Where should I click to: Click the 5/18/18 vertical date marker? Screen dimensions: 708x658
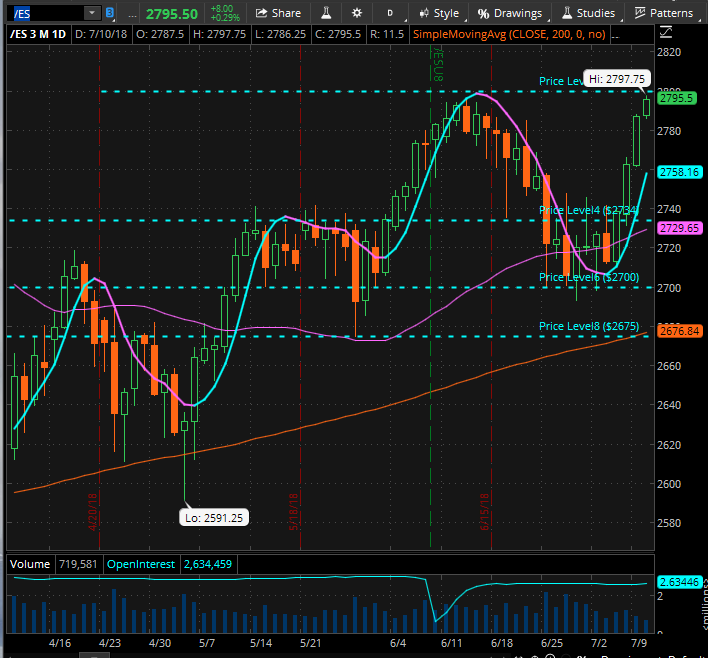(293, 512)
